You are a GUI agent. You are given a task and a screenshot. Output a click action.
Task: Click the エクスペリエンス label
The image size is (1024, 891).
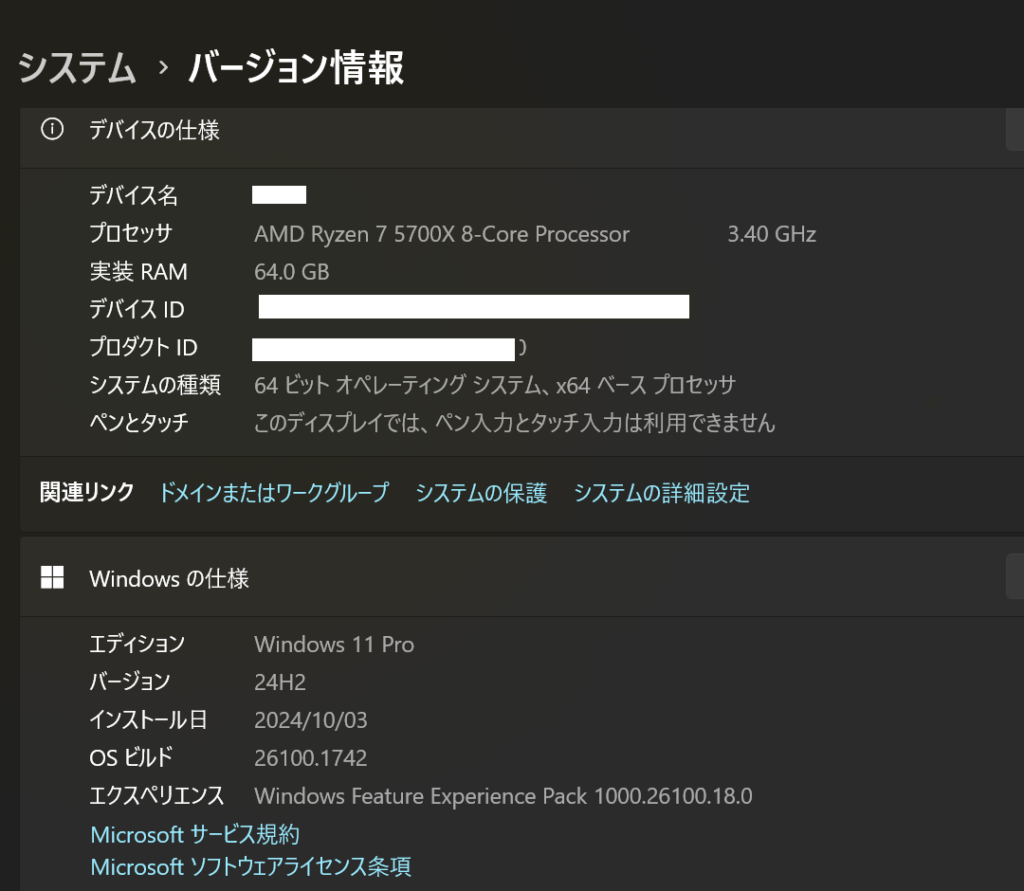[x=157, y=795]
